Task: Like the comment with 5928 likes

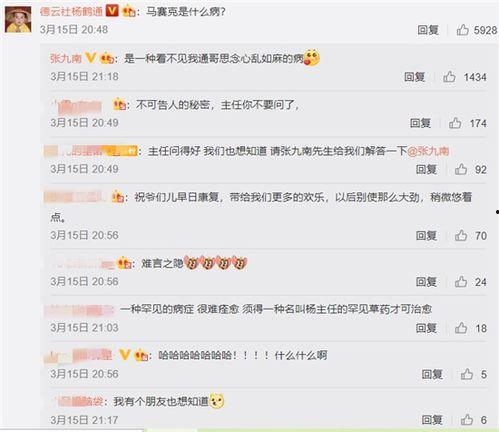Action: [x=462, y=30]
